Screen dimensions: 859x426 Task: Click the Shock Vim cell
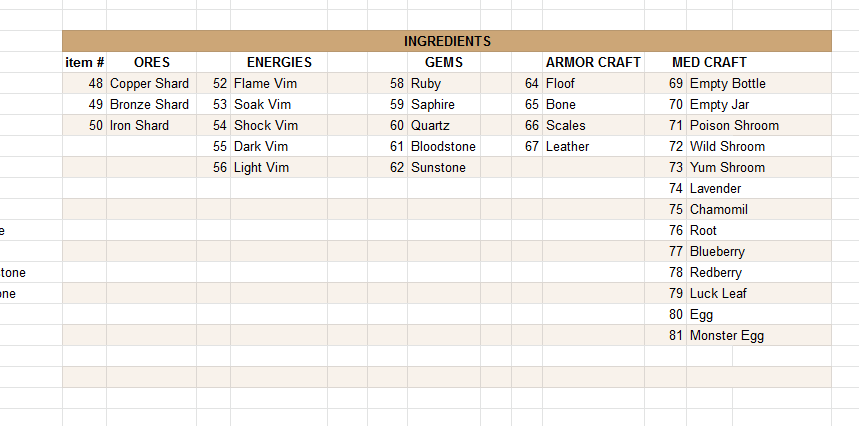tap(279, 125)
